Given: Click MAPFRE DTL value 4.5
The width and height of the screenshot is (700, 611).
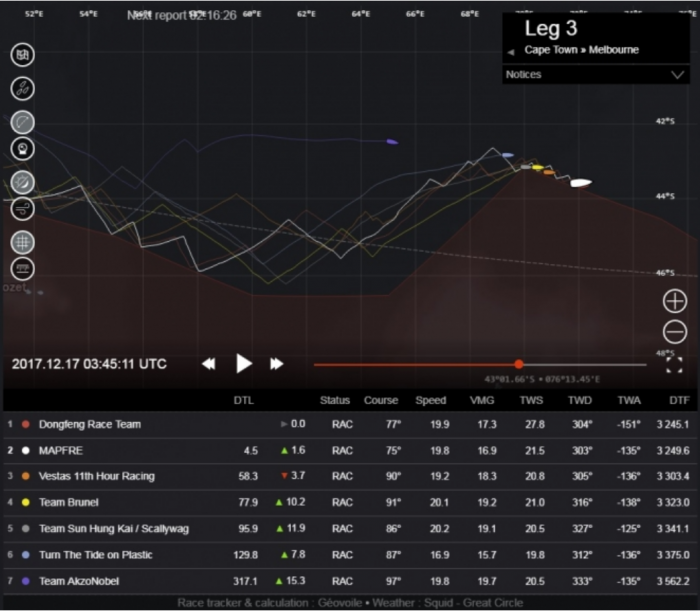Looking at the screenshot, I should [251, 451].
